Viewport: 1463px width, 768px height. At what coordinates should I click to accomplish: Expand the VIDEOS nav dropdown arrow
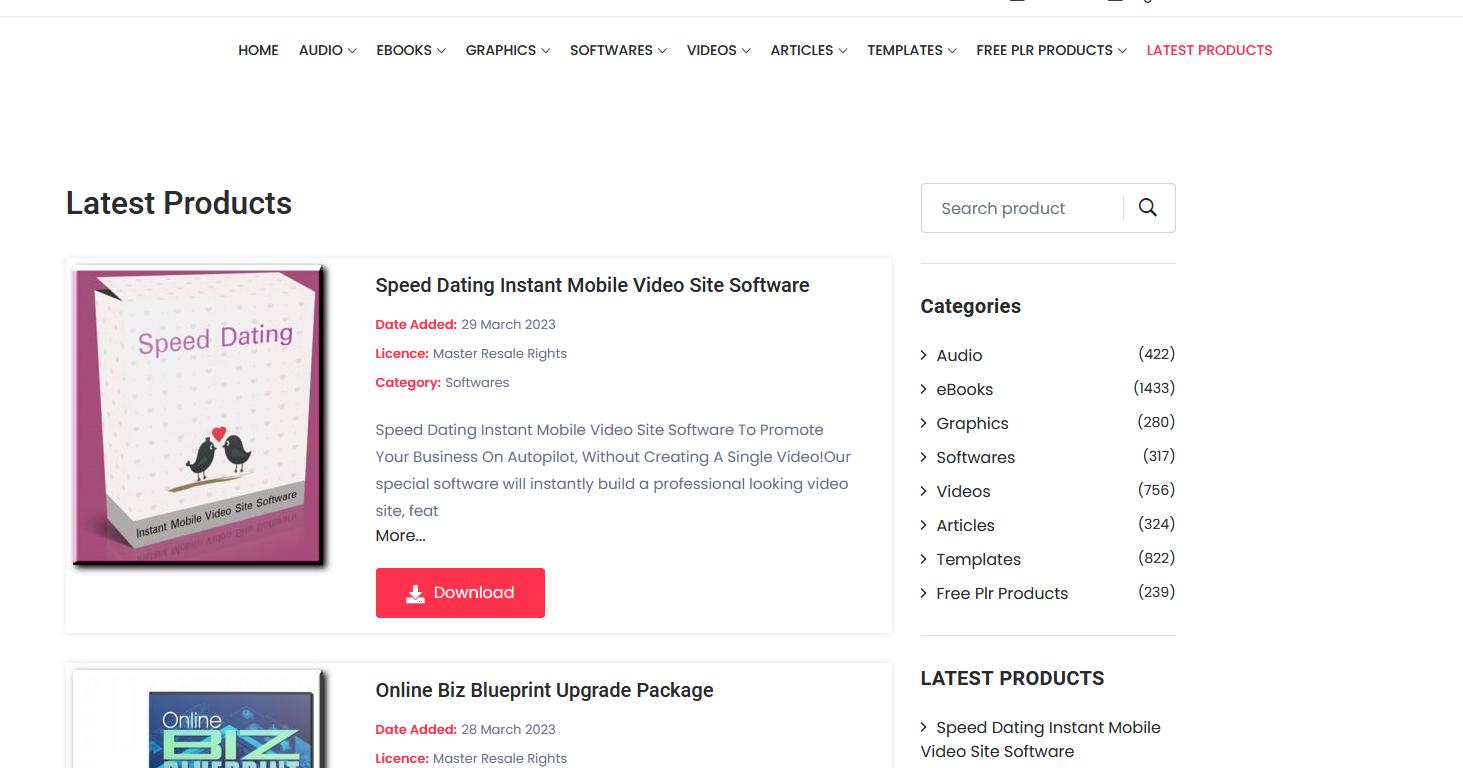[x=746, y=51]
